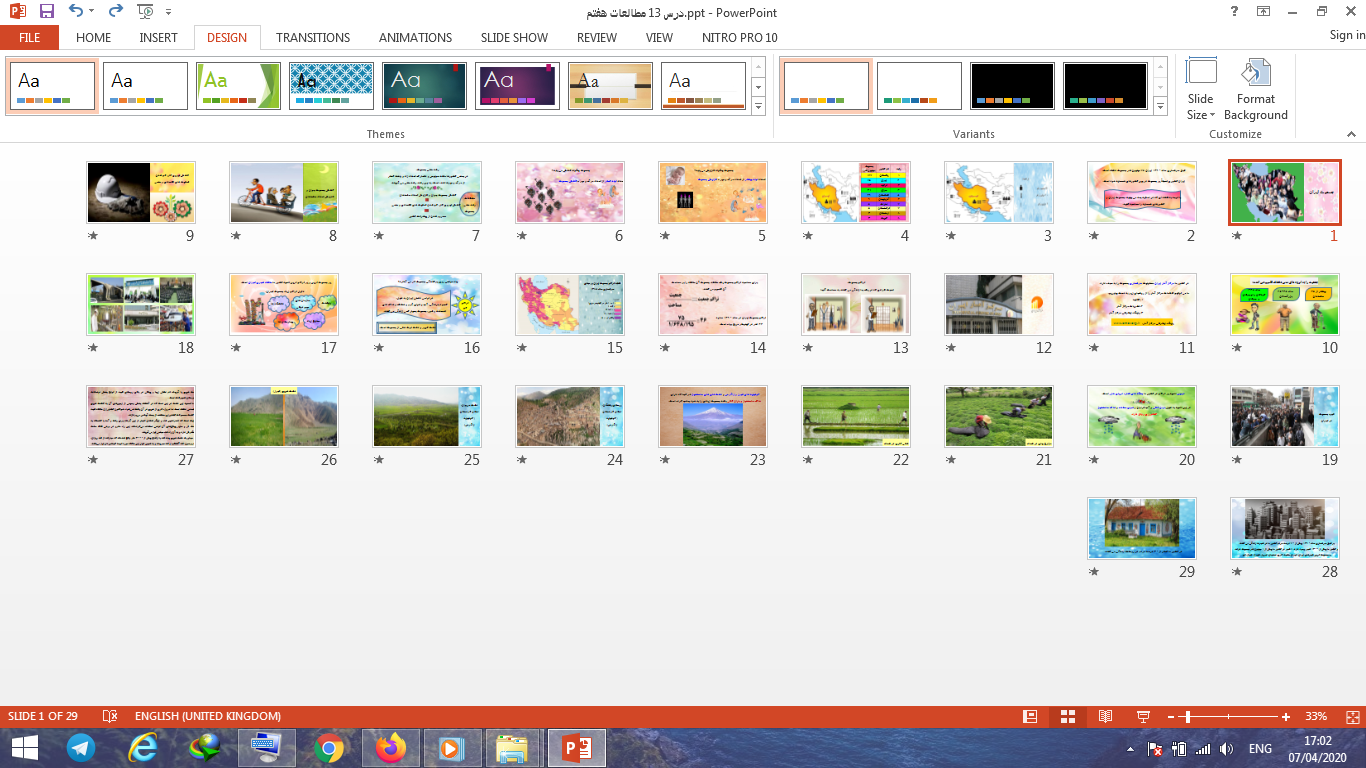Open the FILE backstage menu
The height and width of the screenshot is (768, 1366).
(x=29, y=37)
